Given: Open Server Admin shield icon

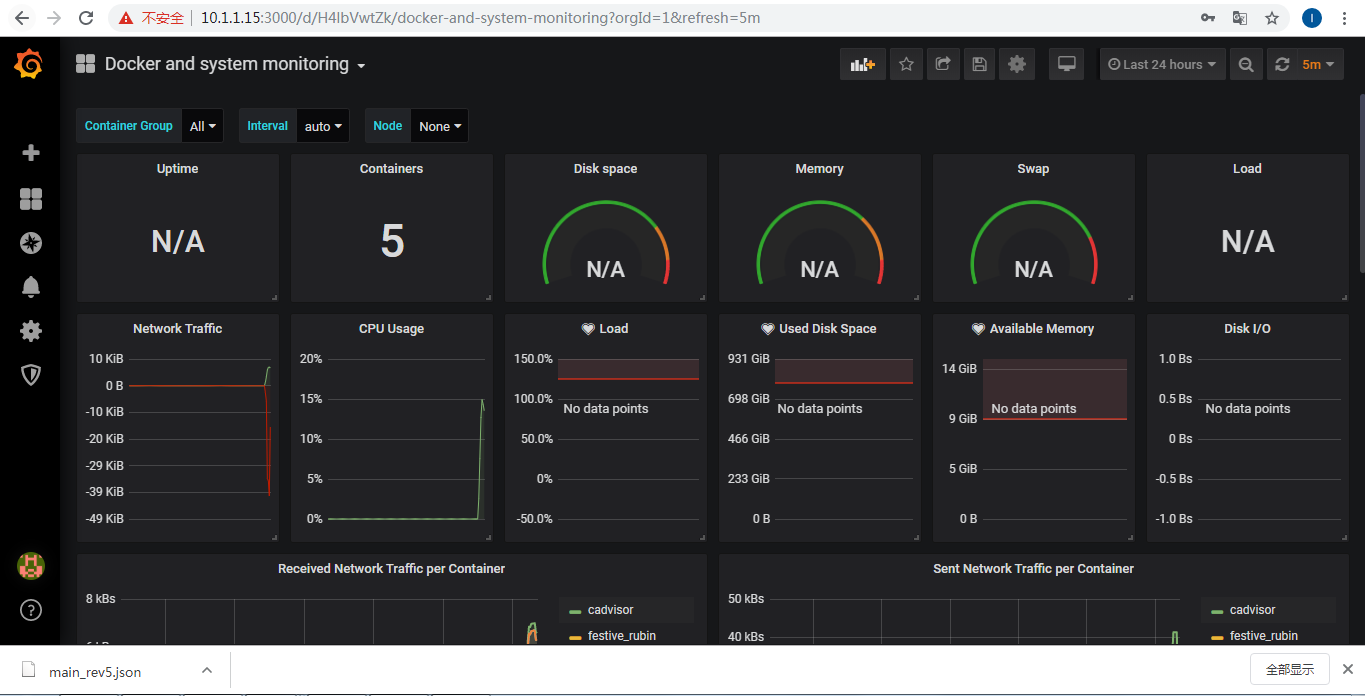Looking at the screenshot, I should [x=31, y=375].
